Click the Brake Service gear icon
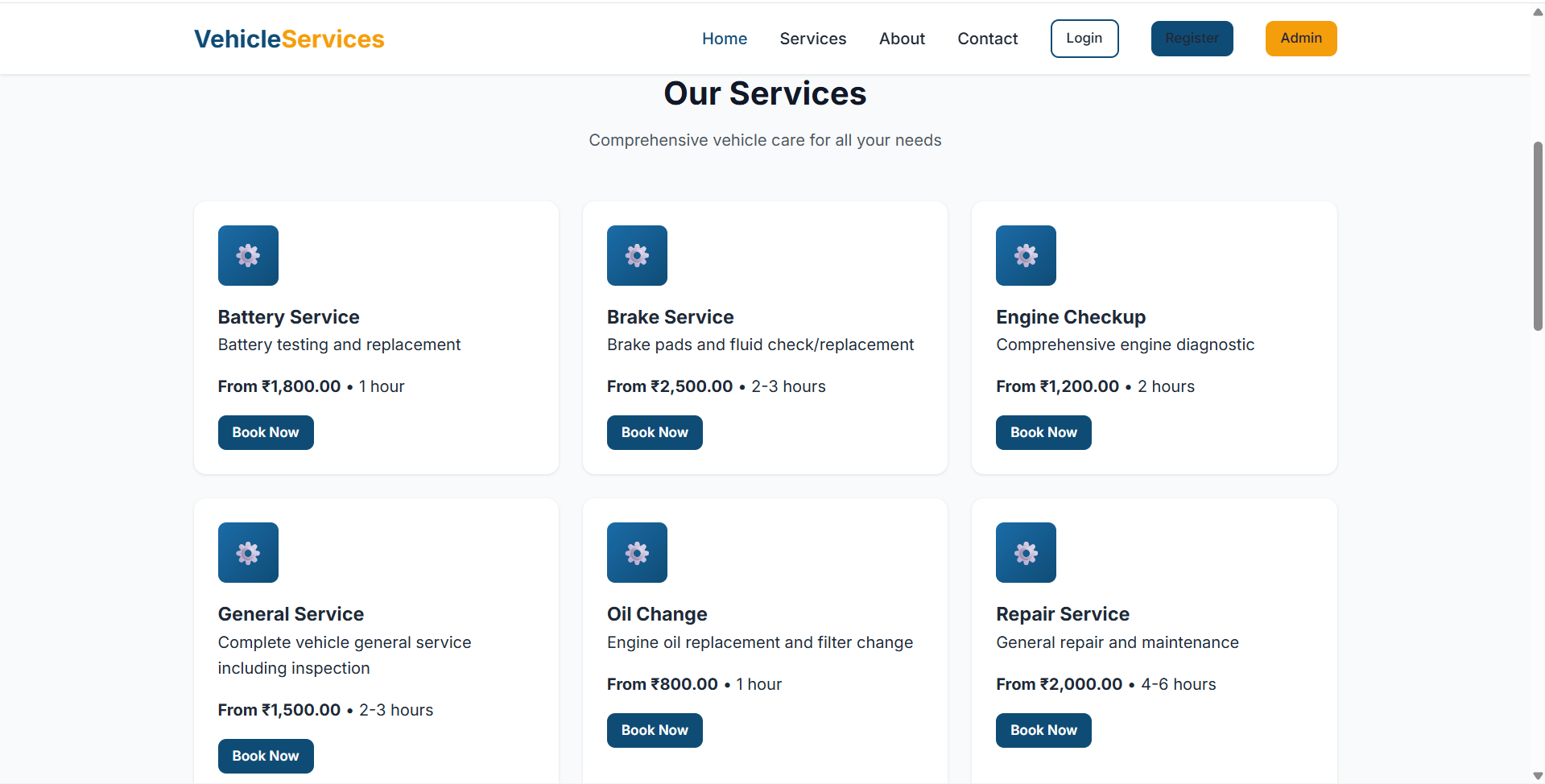1545x784 pixels. pos(637,255)
